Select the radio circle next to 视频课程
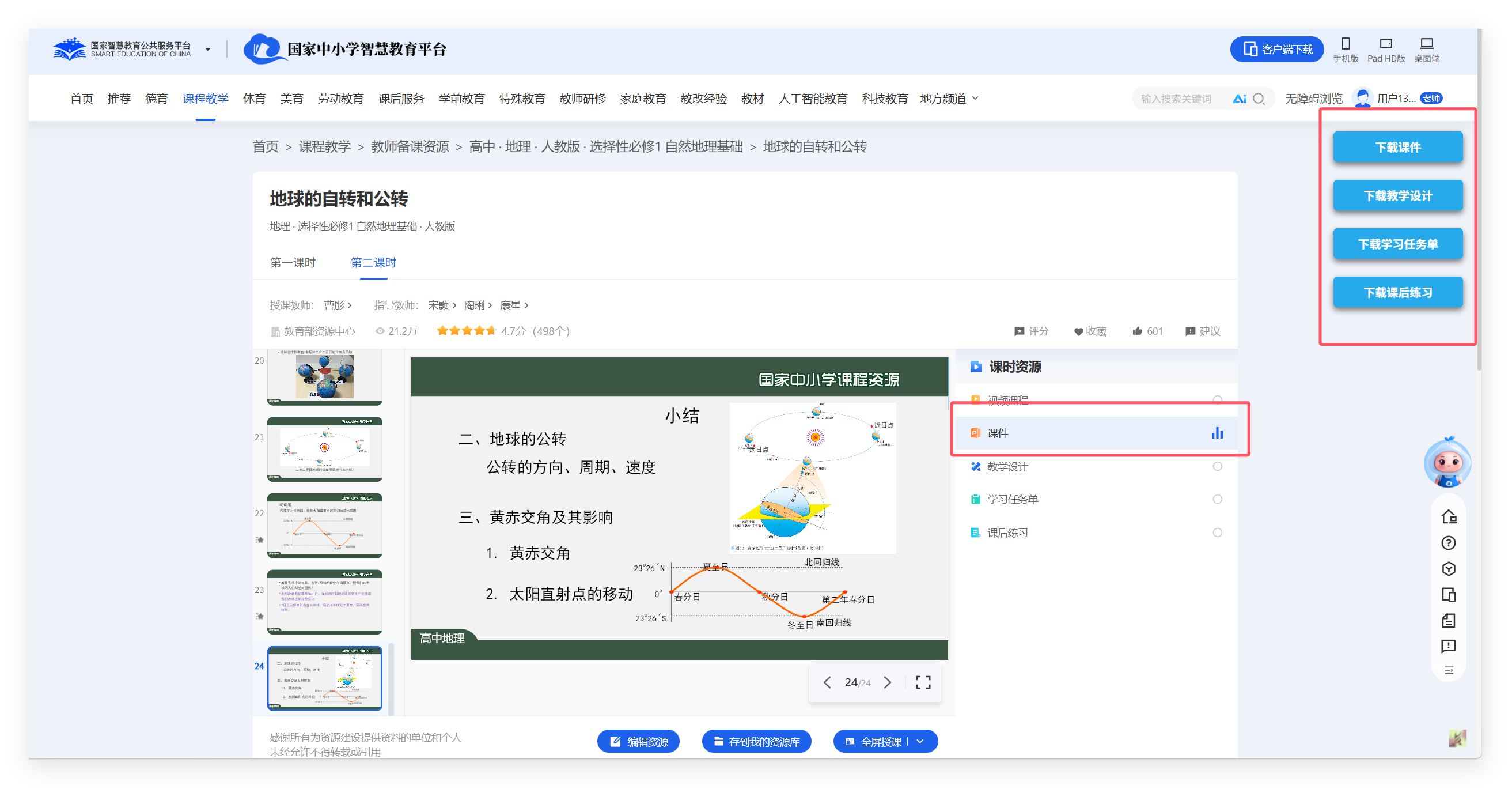Viewport: 1512px width, 789px height. [1218, 400]
